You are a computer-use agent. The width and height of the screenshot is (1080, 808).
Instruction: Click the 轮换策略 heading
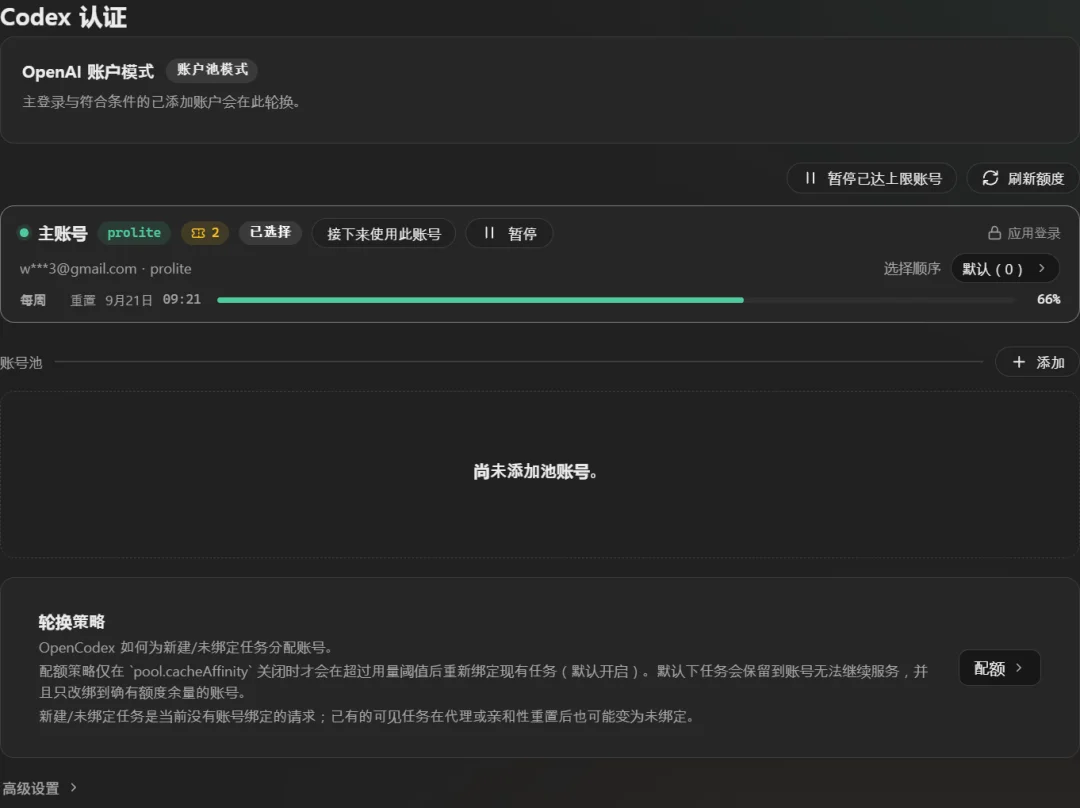72,622
